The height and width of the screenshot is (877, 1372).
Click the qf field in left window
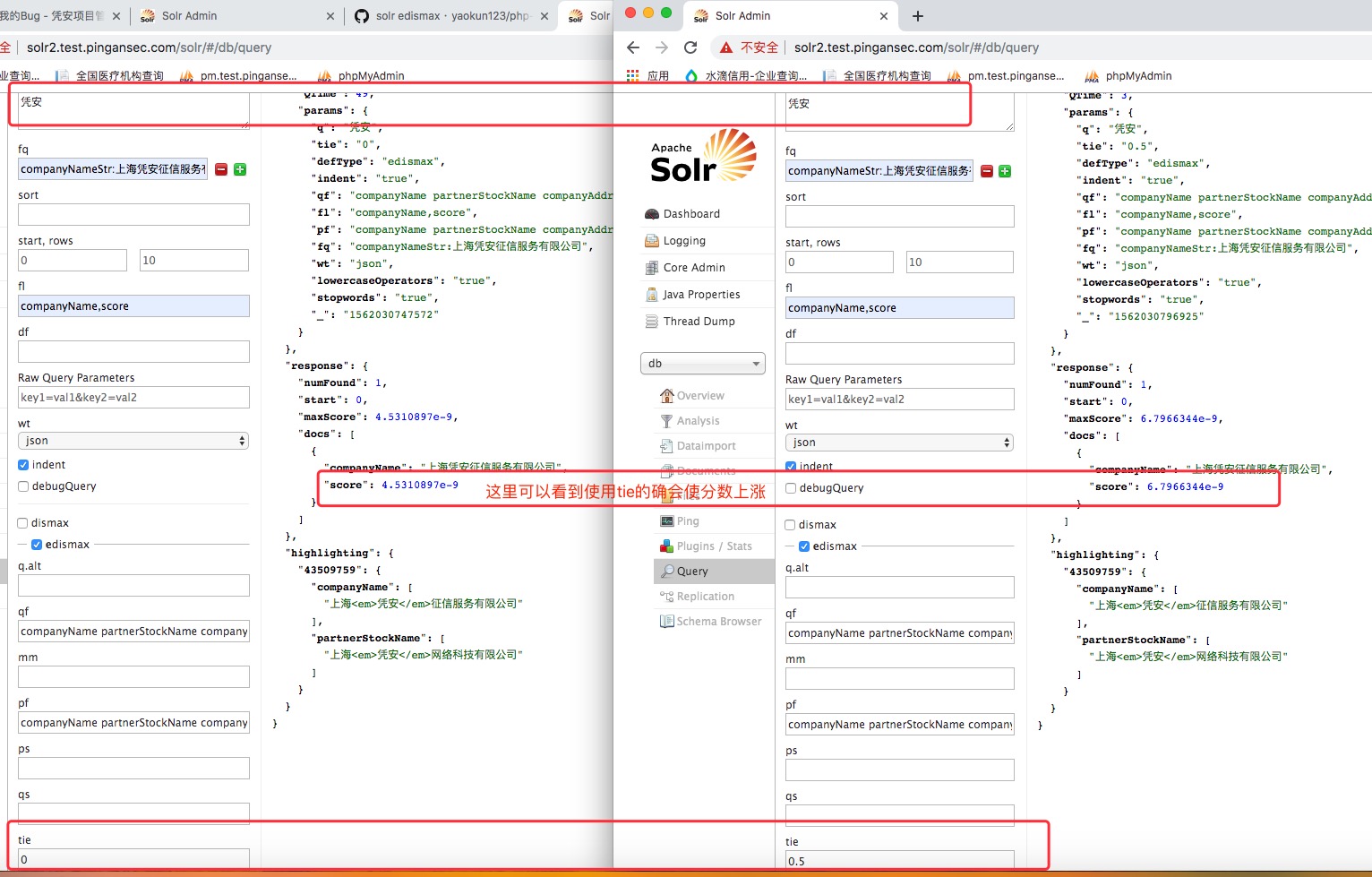pyautogui.click(x=133, y=632)
